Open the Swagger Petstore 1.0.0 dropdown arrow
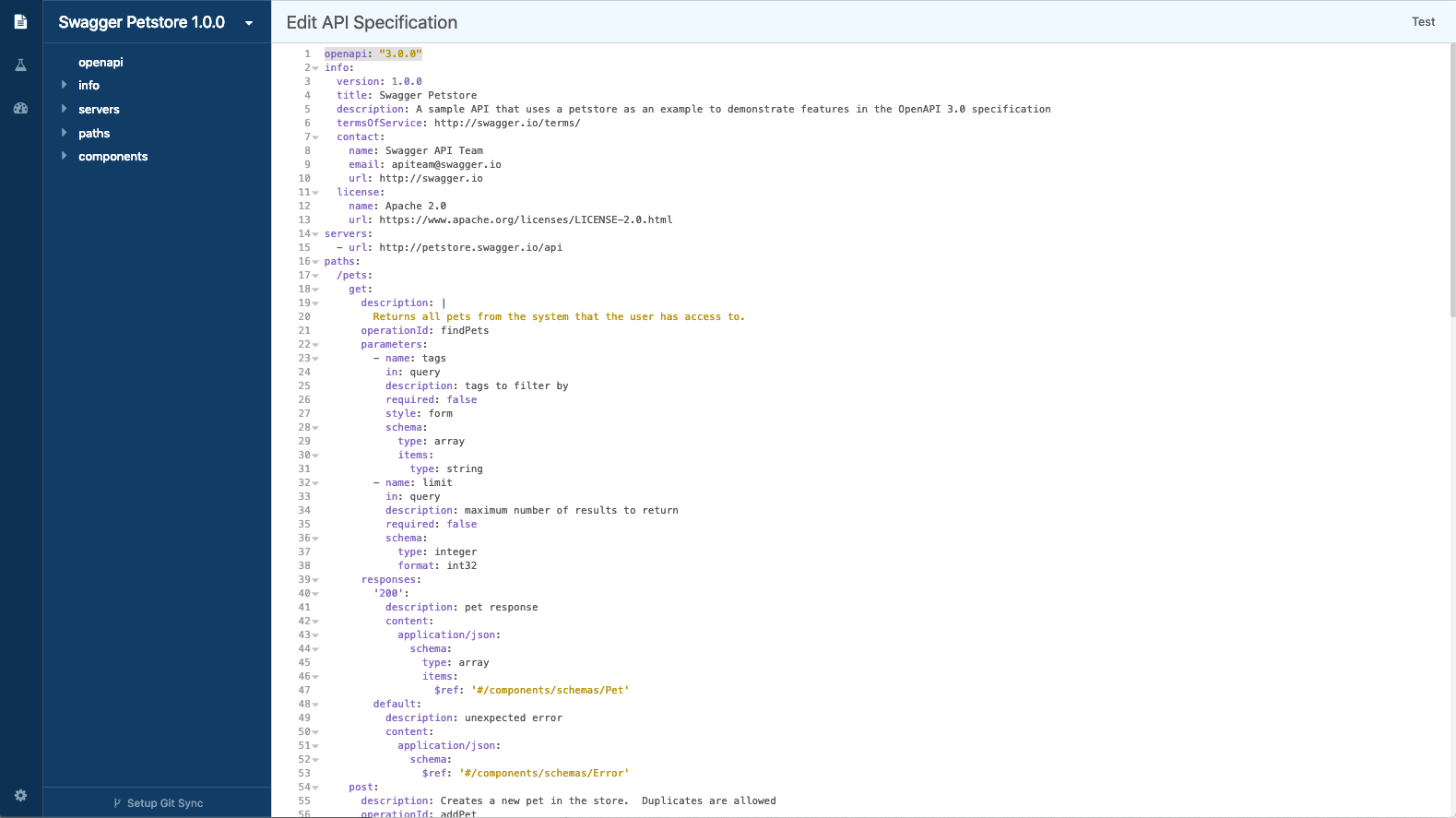The image size is (1456, 818). pos(249,23)
